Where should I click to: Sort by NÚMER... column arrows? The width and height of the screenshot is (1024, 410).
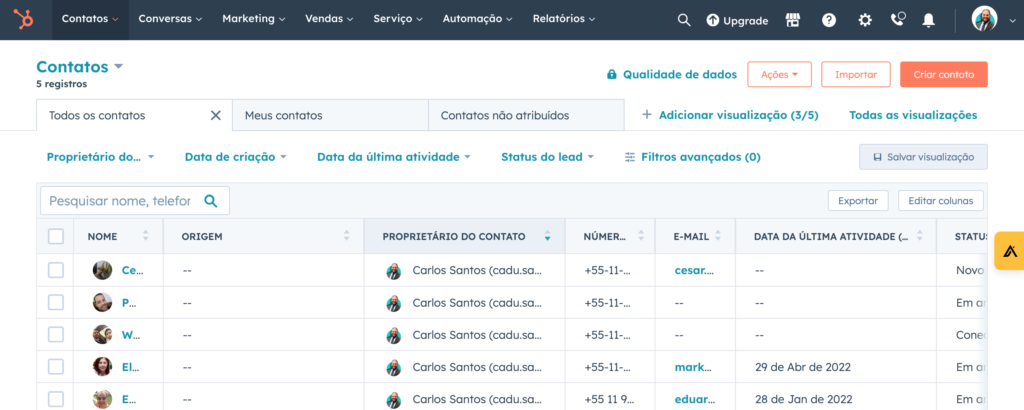pos(641,236)
